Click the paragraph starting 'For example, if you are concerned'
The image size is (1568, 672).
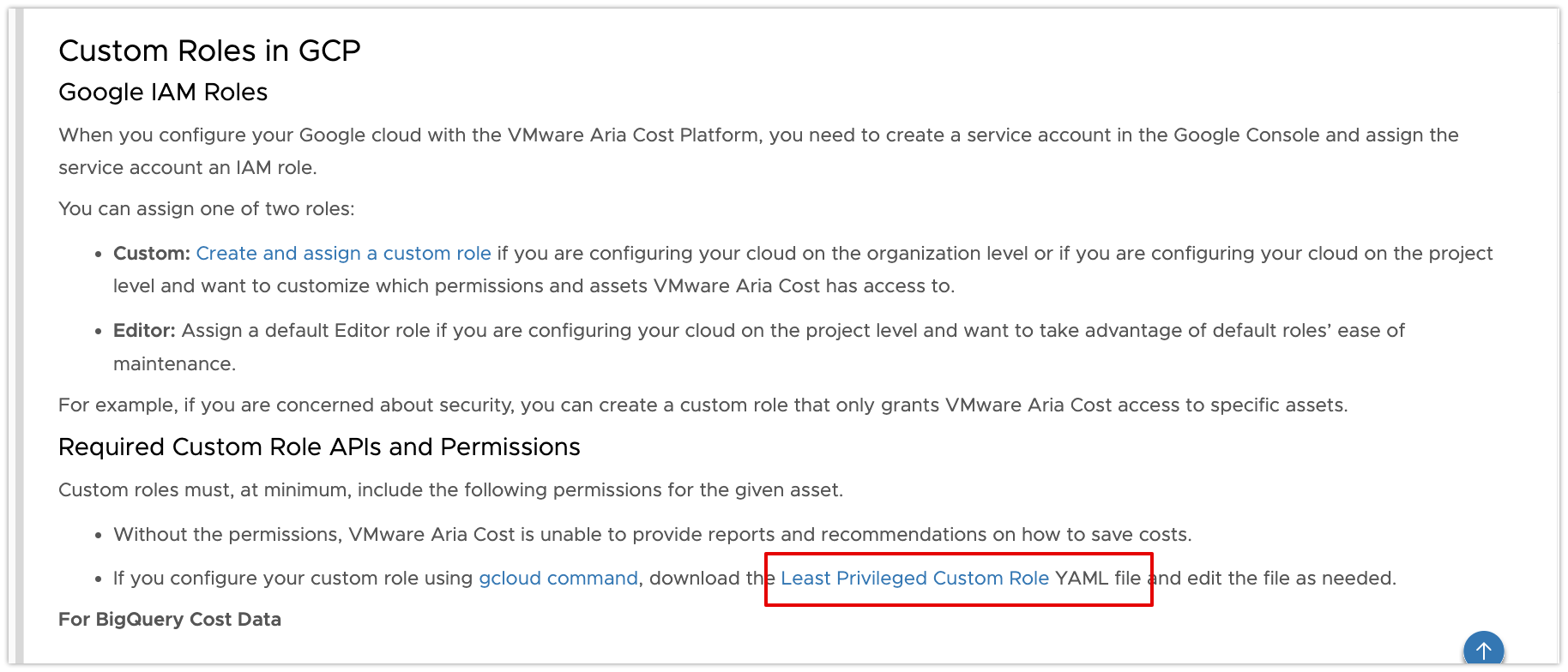pos(703,405)
